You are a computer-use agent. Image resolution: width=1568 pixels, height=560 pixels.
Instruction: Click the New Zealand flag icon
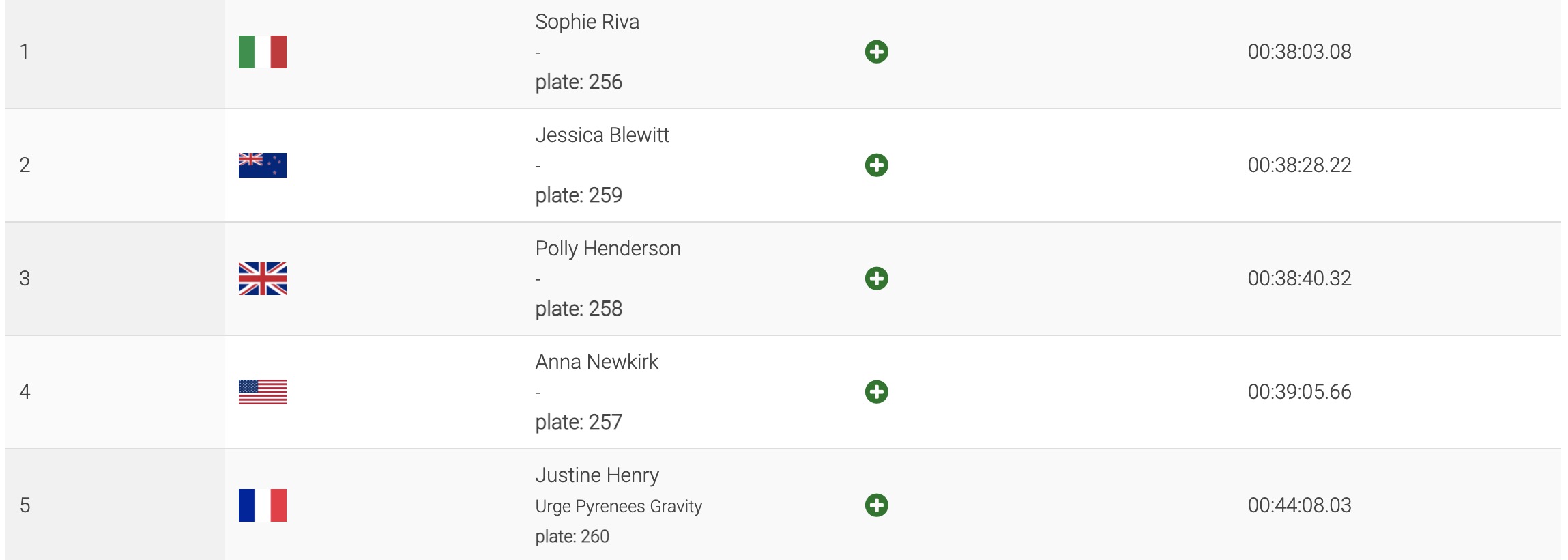[263, 165]
